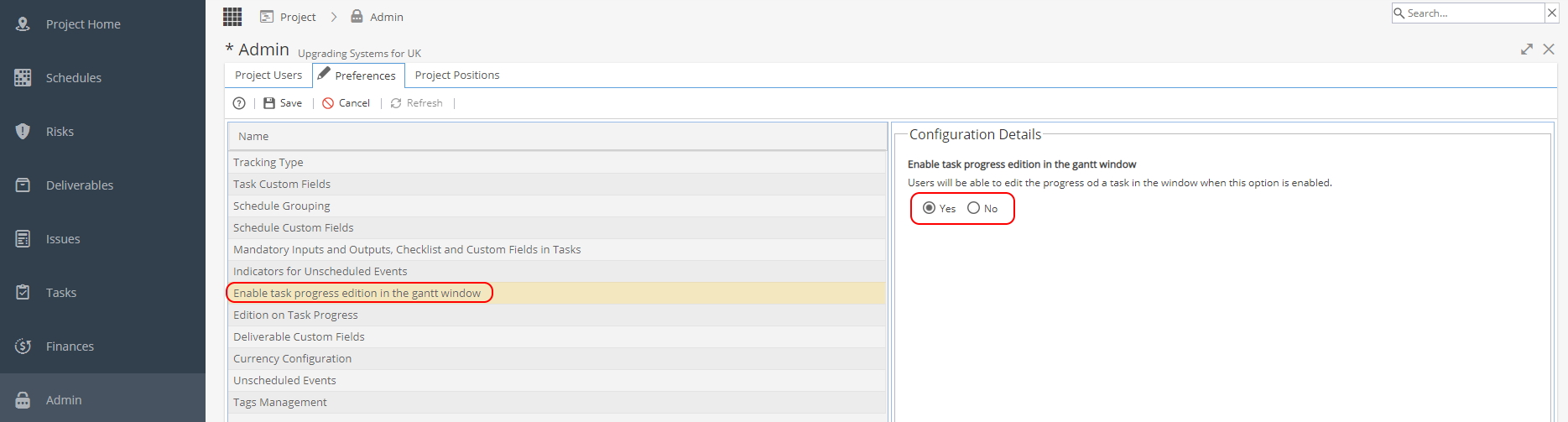This screenshot has height=422, width=1568.
Task: Open the app grid menu icon
Action: click(232, 17)
